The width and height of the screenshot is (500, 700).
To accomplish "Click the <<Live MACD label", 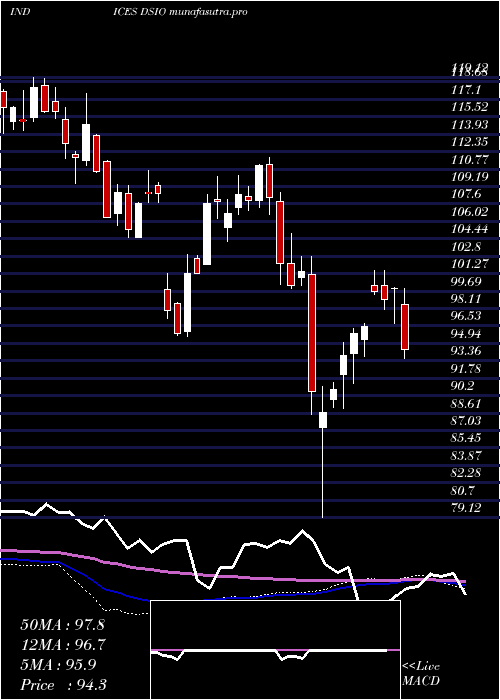I will pos(421,674).
